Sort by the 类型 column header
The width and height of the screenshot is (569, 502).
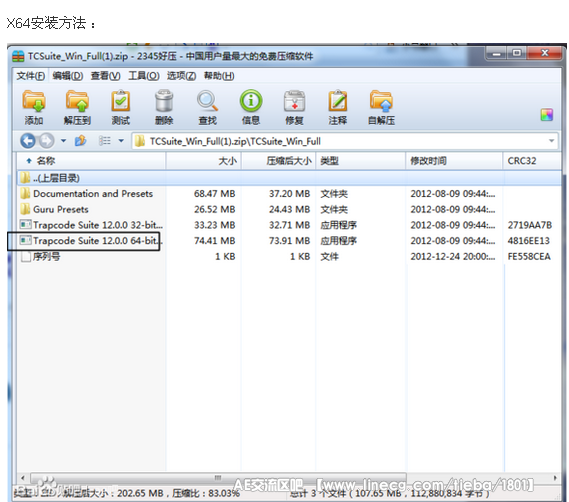[x=361, y=161]
